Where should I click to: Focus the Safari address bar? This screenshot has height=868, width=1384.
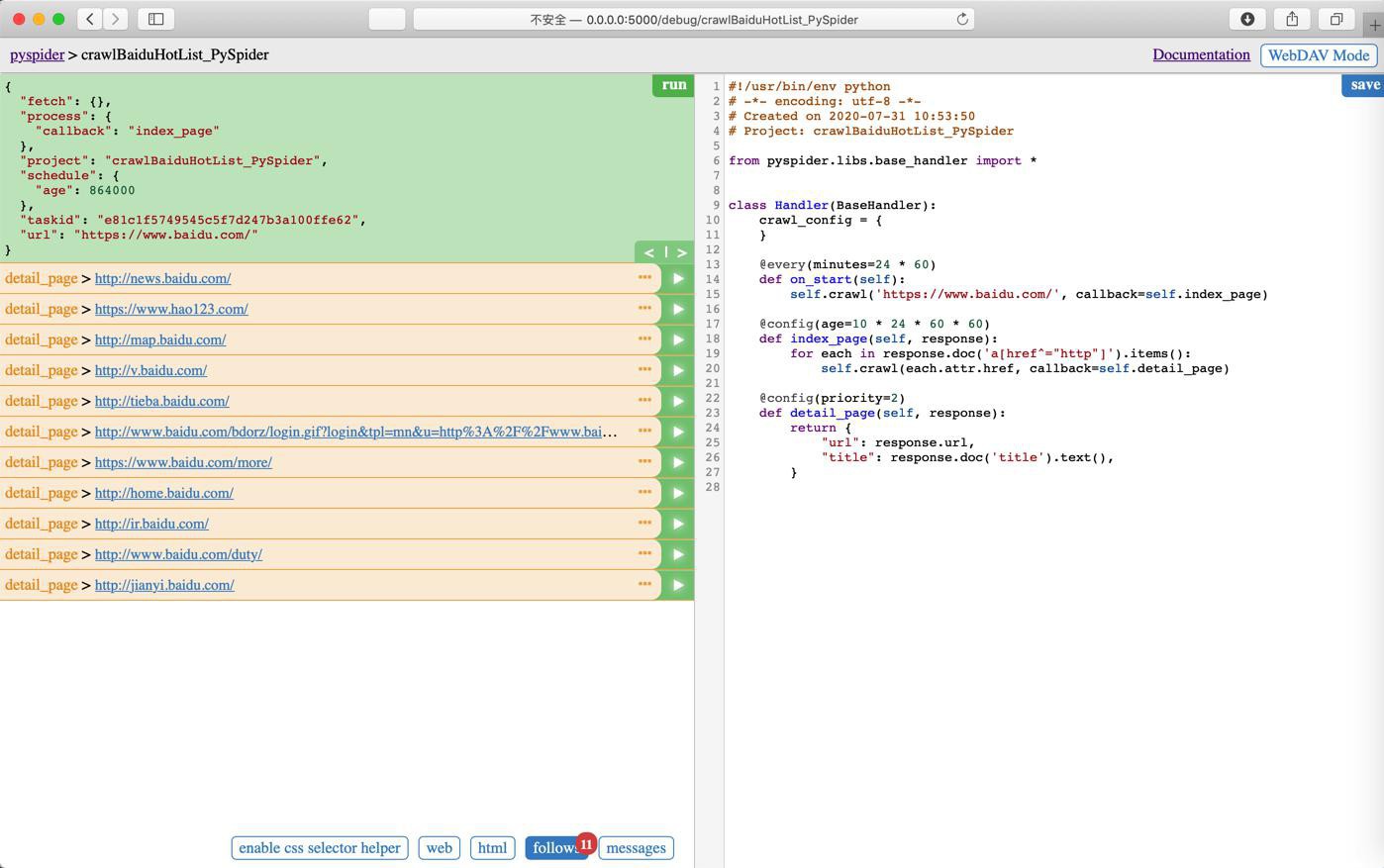tap(693, 19)
